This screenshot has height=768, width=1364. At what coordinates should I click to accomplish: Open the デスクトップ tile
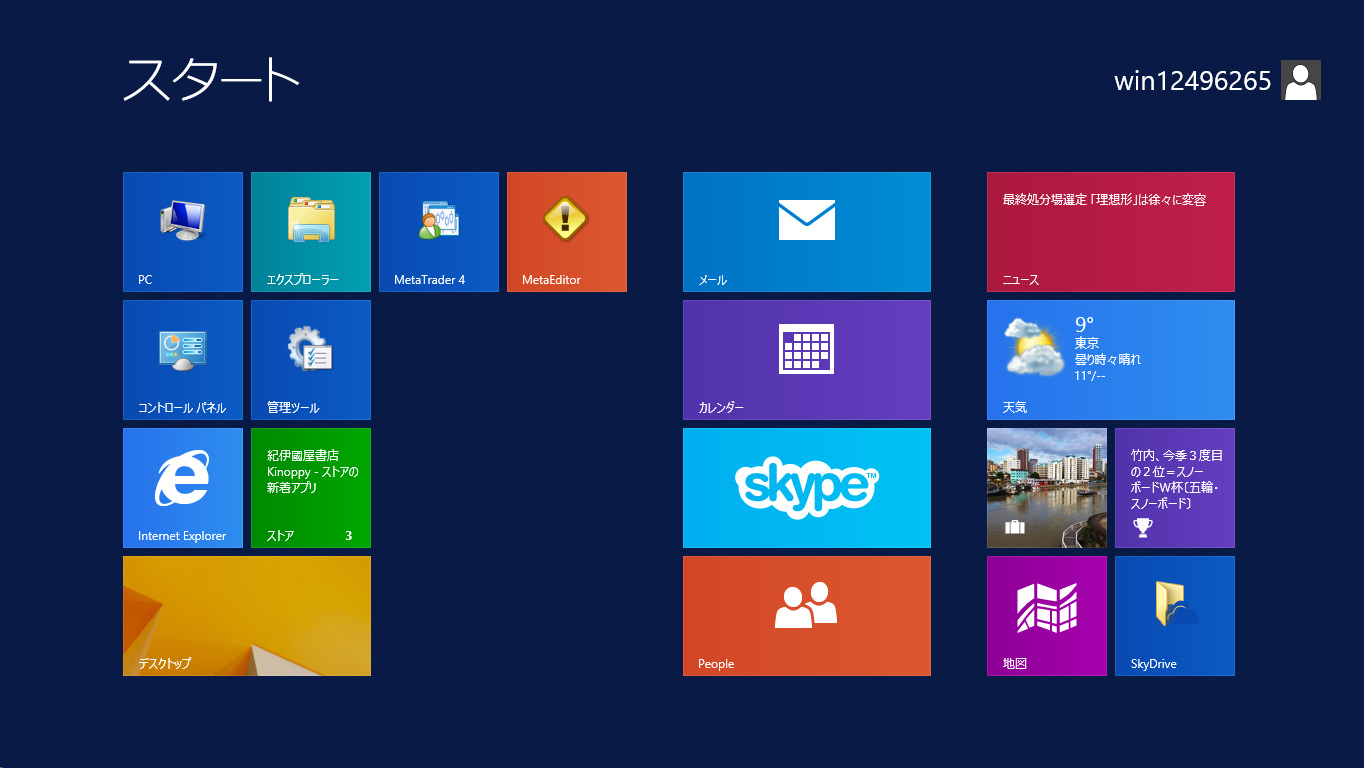[x=247, y=616]
